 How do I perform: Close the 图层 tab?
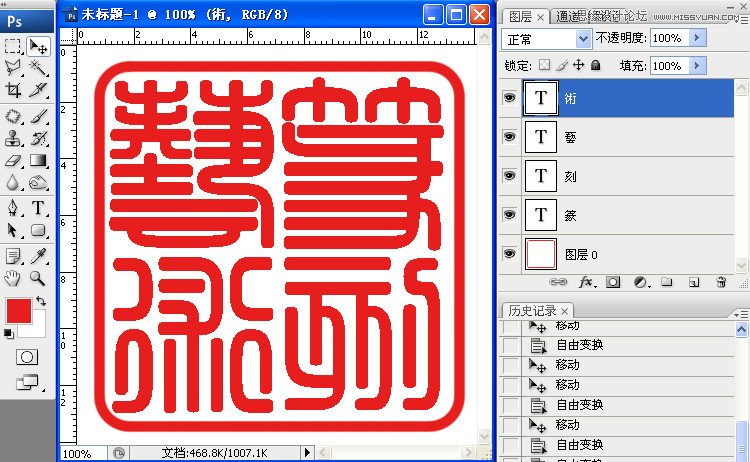coord(540,17)
